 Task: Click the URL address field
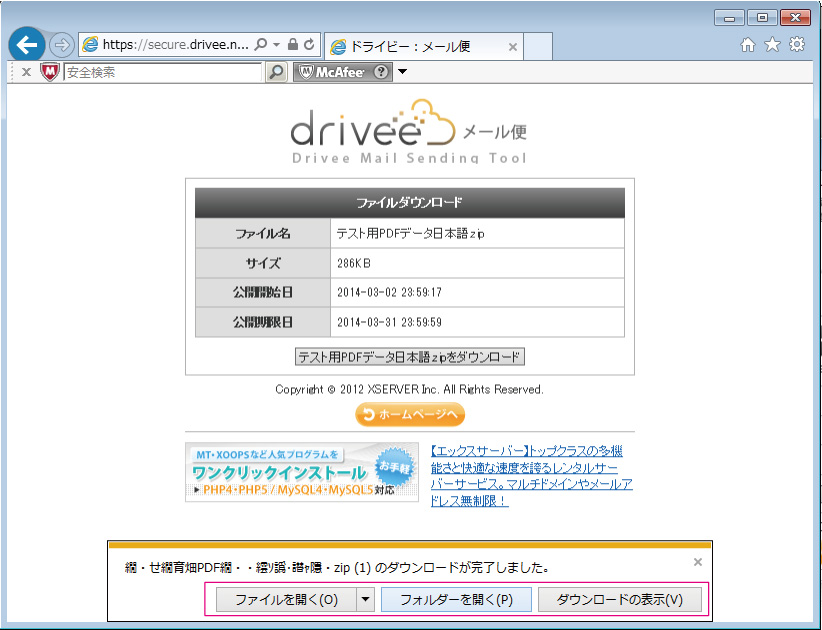click(x=176, y=45)
